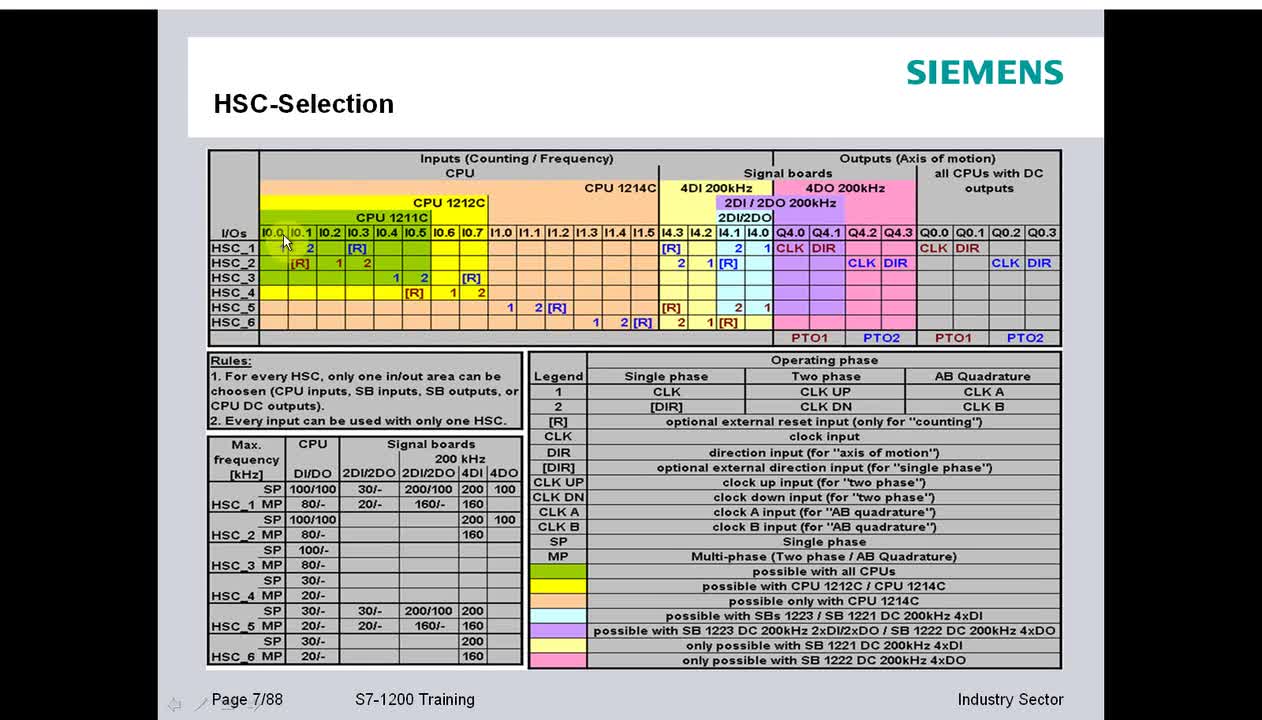Click the 'CPU 1212C' header band label
This screenshot has height=720, width=1262.
449,203
